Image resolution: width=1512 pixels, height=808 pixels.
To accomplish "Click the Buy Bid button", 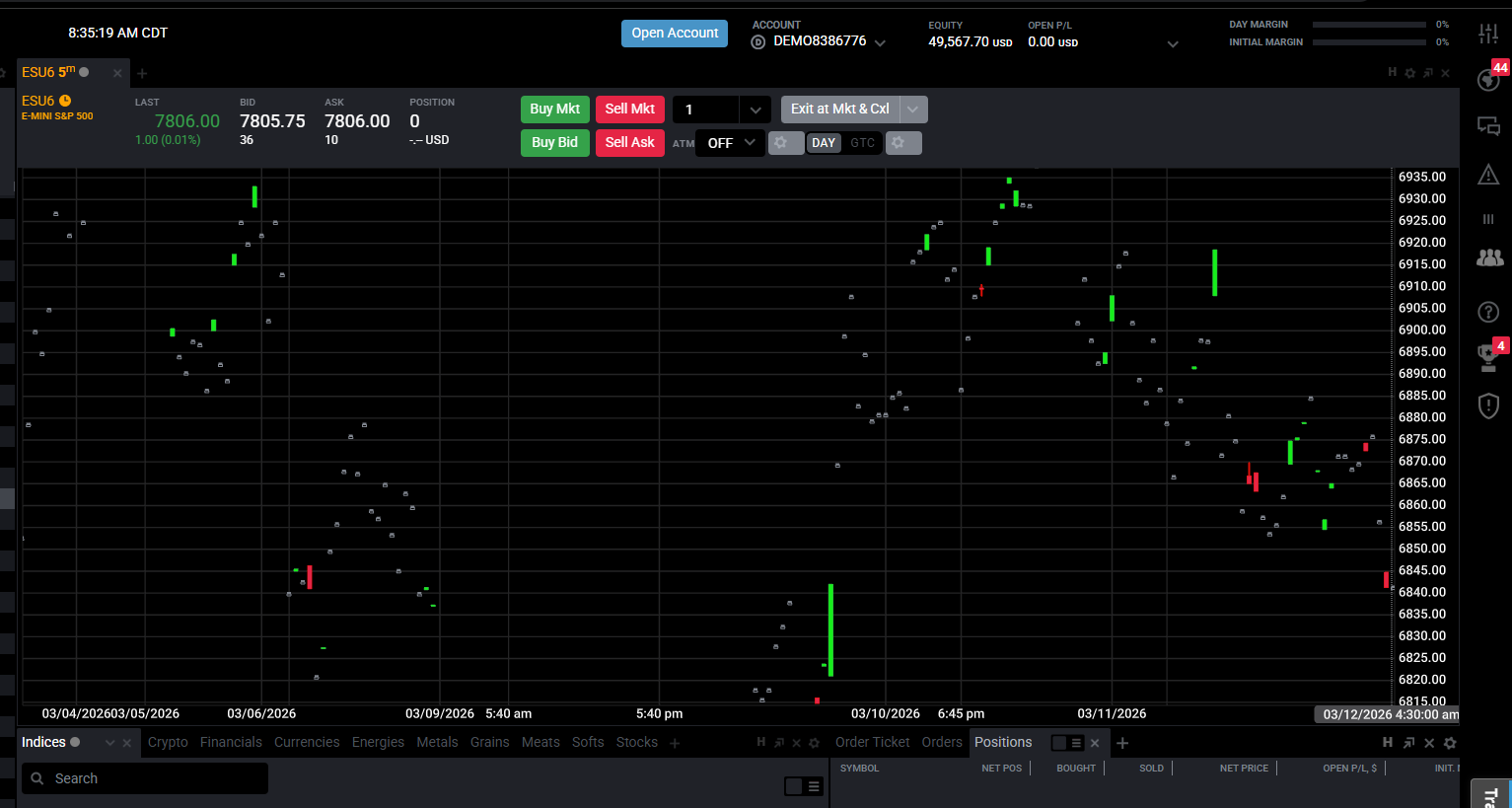I will (x=555, y=143).
